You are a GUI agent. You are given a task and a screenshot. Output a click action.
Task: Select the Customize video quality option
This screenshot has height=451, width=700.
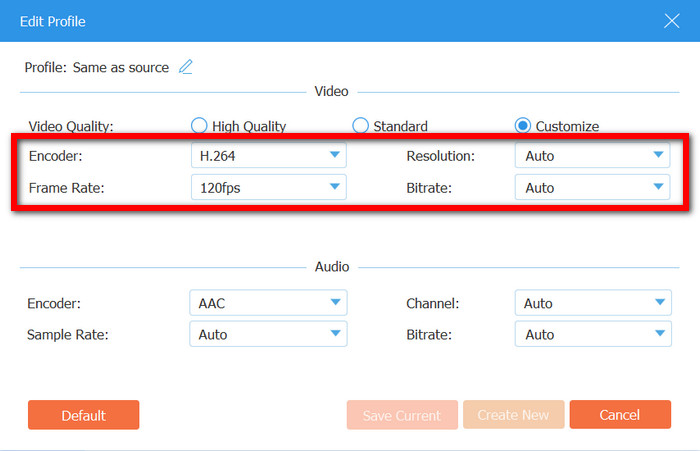[523, 126]
